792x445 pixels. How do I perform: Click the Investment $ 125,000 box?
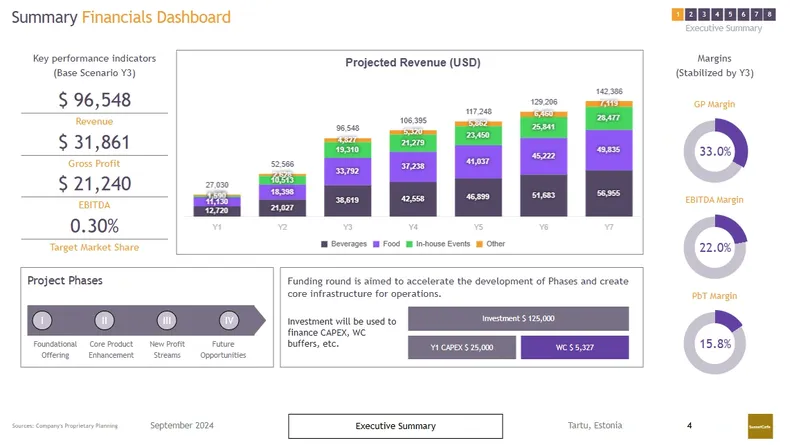click(x=518, y=318)
